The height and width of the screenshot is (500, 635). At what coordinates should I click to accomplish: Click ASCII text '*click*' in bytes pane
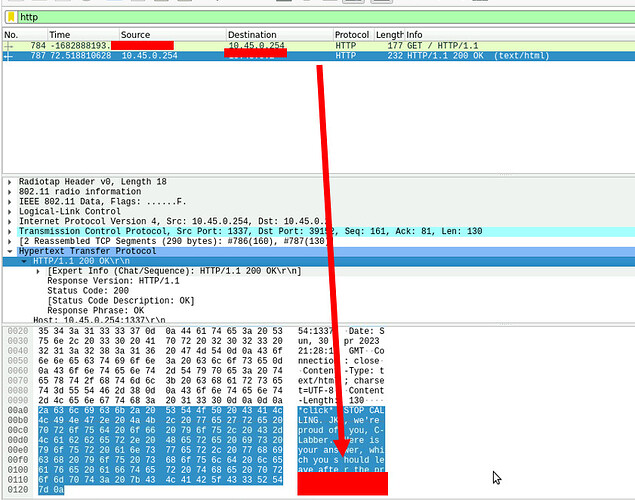[x=315, y=411]
